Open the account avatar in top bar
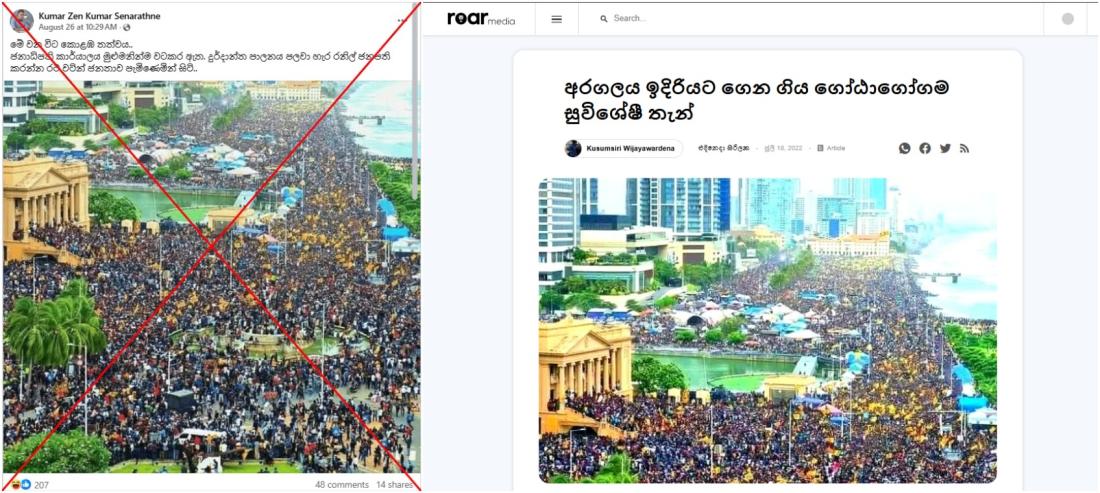The height and width of the screenshot is (493, 1100). [x=1068, y=19]
